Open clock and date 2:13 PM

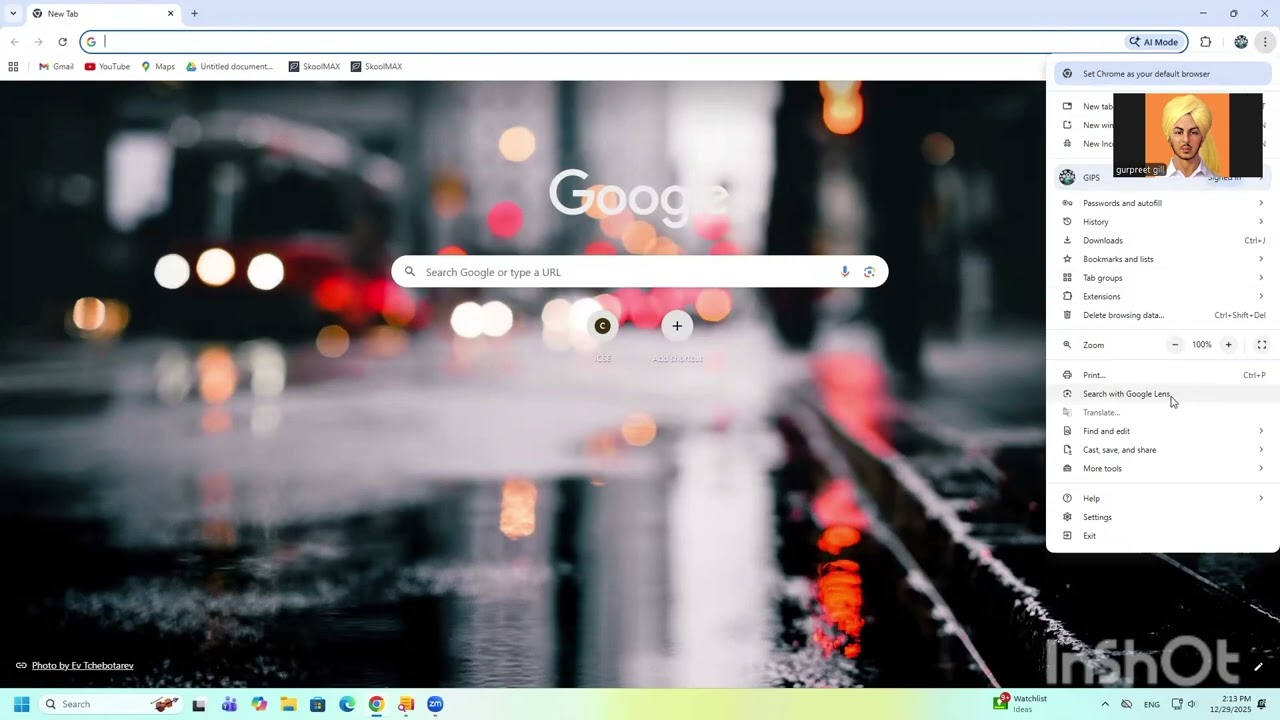(x=1230, y=704)
